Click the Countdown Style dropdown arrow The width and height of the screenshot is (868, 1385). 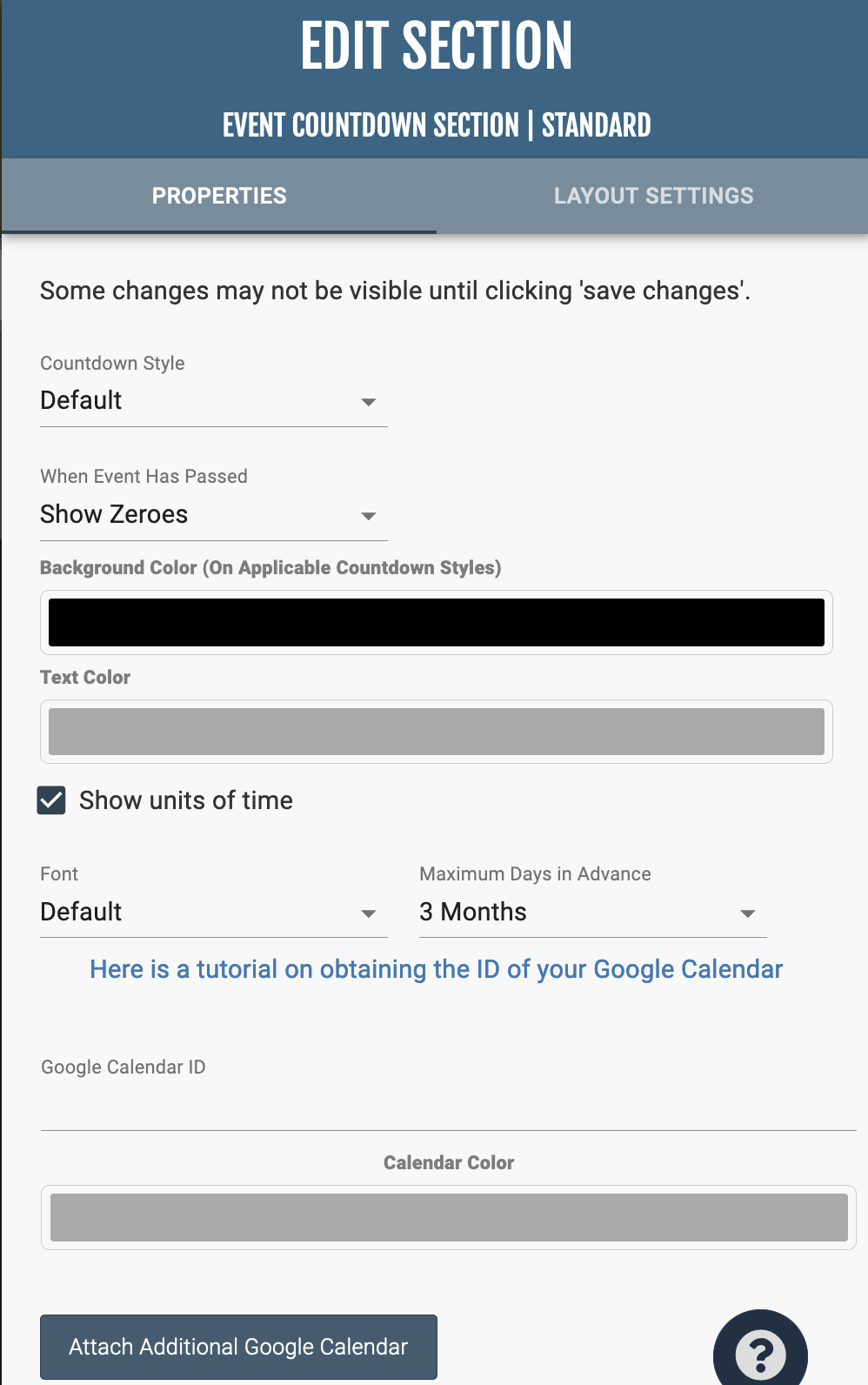[369, 402]
